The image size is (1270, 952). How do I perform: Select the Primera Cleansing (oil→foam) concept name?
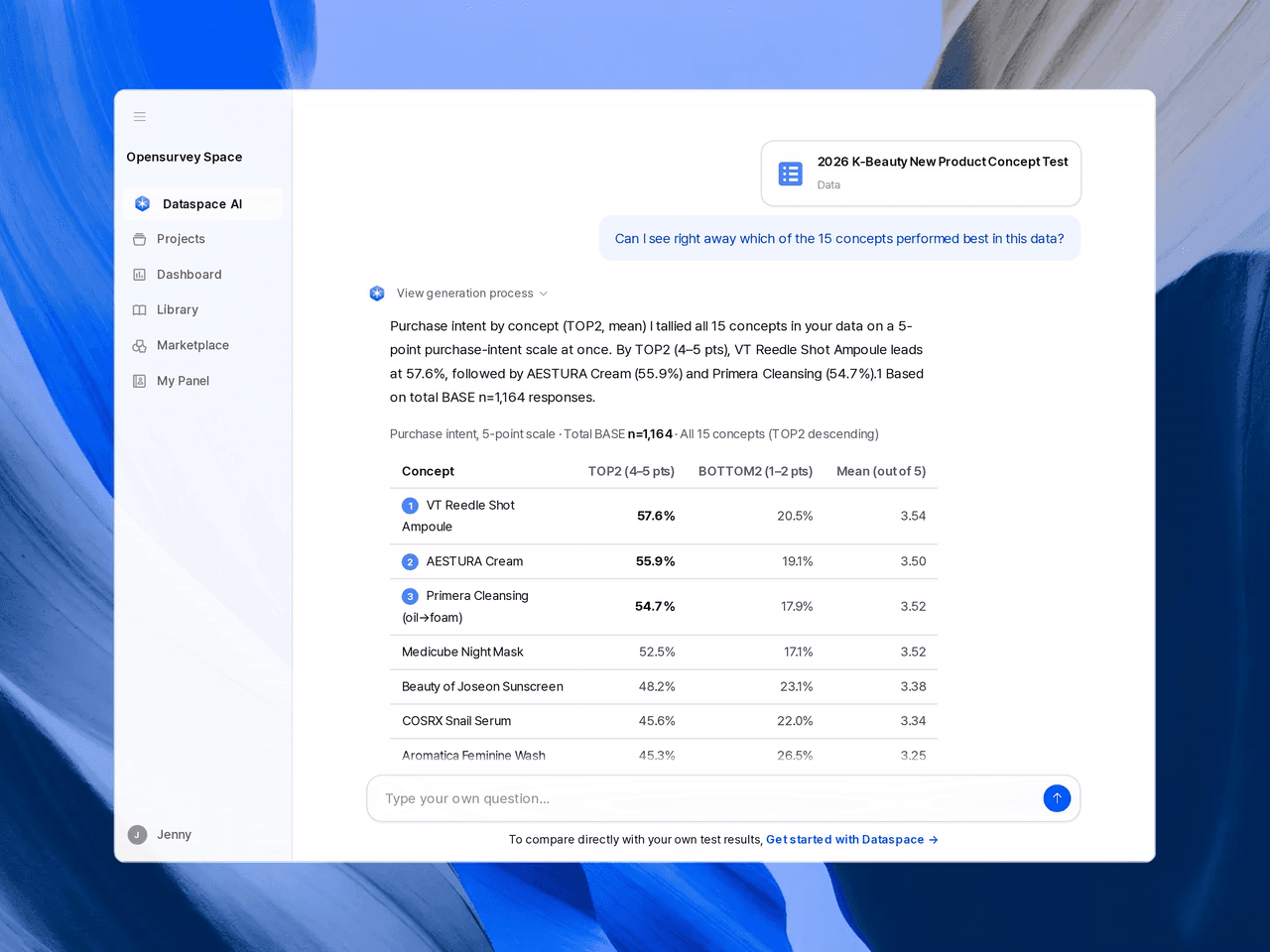pyautogui.click(x=465, y=606)
